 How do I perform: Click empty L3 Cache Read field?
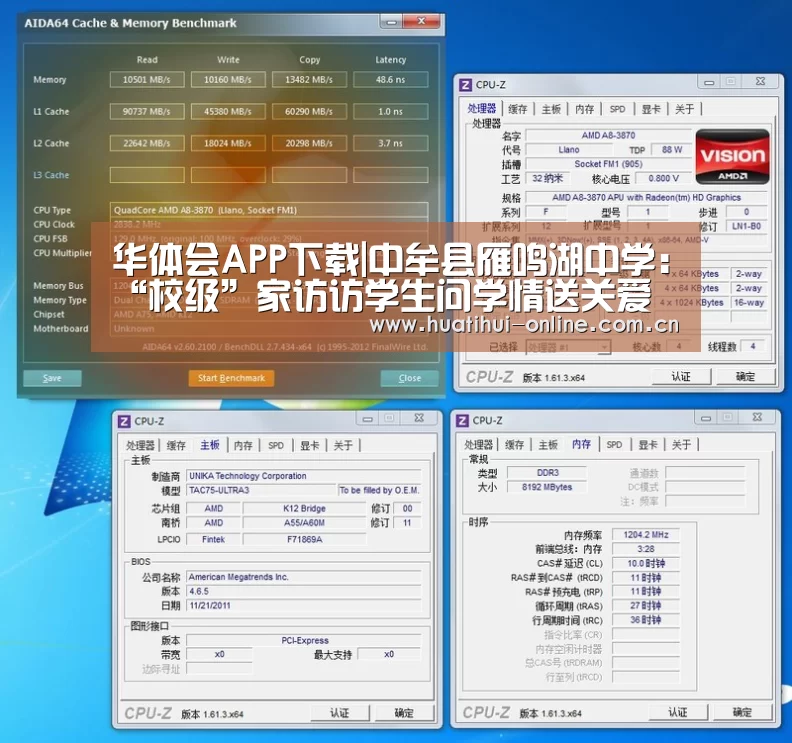tap(147, 175)
